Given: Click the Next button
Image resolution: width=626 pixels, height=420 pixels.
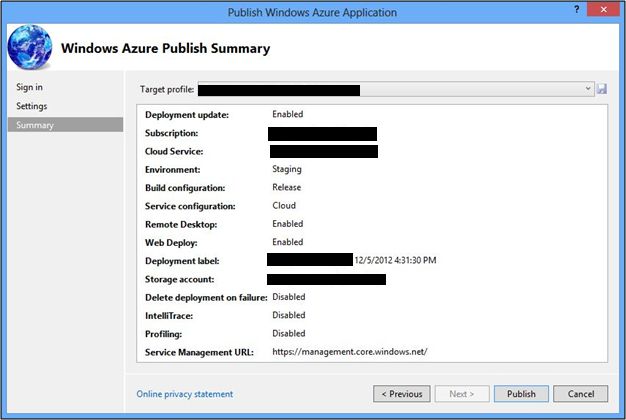Looking at the screenshot, I should point(460,394).
